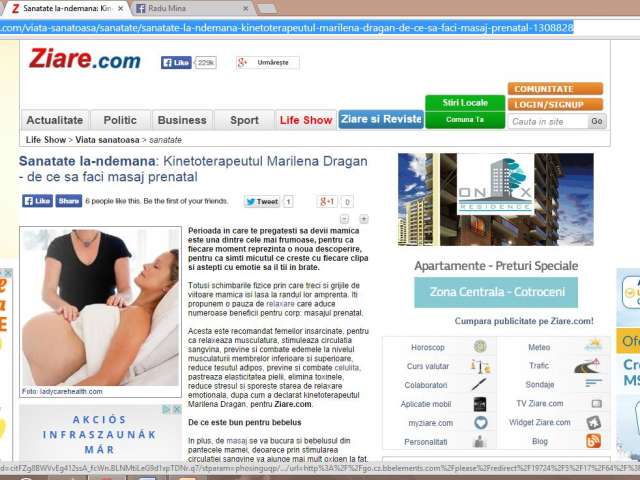Image resolution: width=640 pixels, height=480 pixels.
Task: Click the Personalitati text label
Action: (x=426, y=442)
